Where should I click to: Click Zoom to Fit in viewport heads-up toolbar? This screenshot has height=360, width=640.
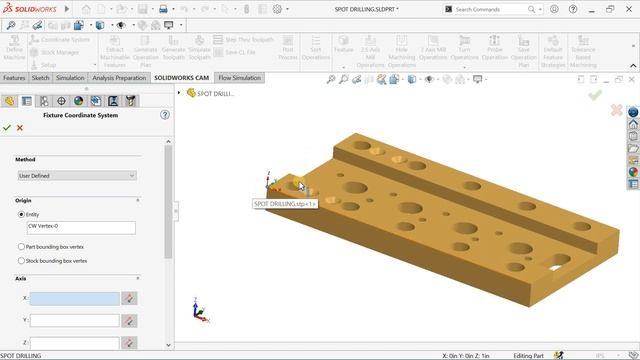[331, 79]
